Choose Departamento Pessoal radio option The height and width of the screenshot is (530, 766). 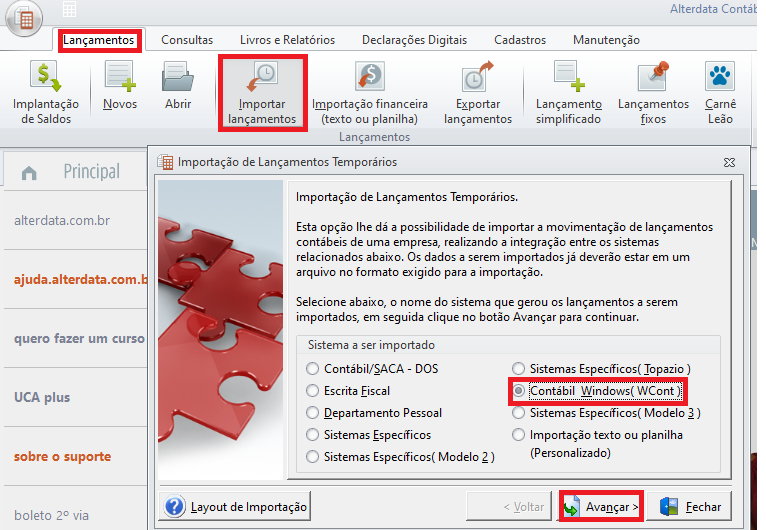(x=312, y=413)
